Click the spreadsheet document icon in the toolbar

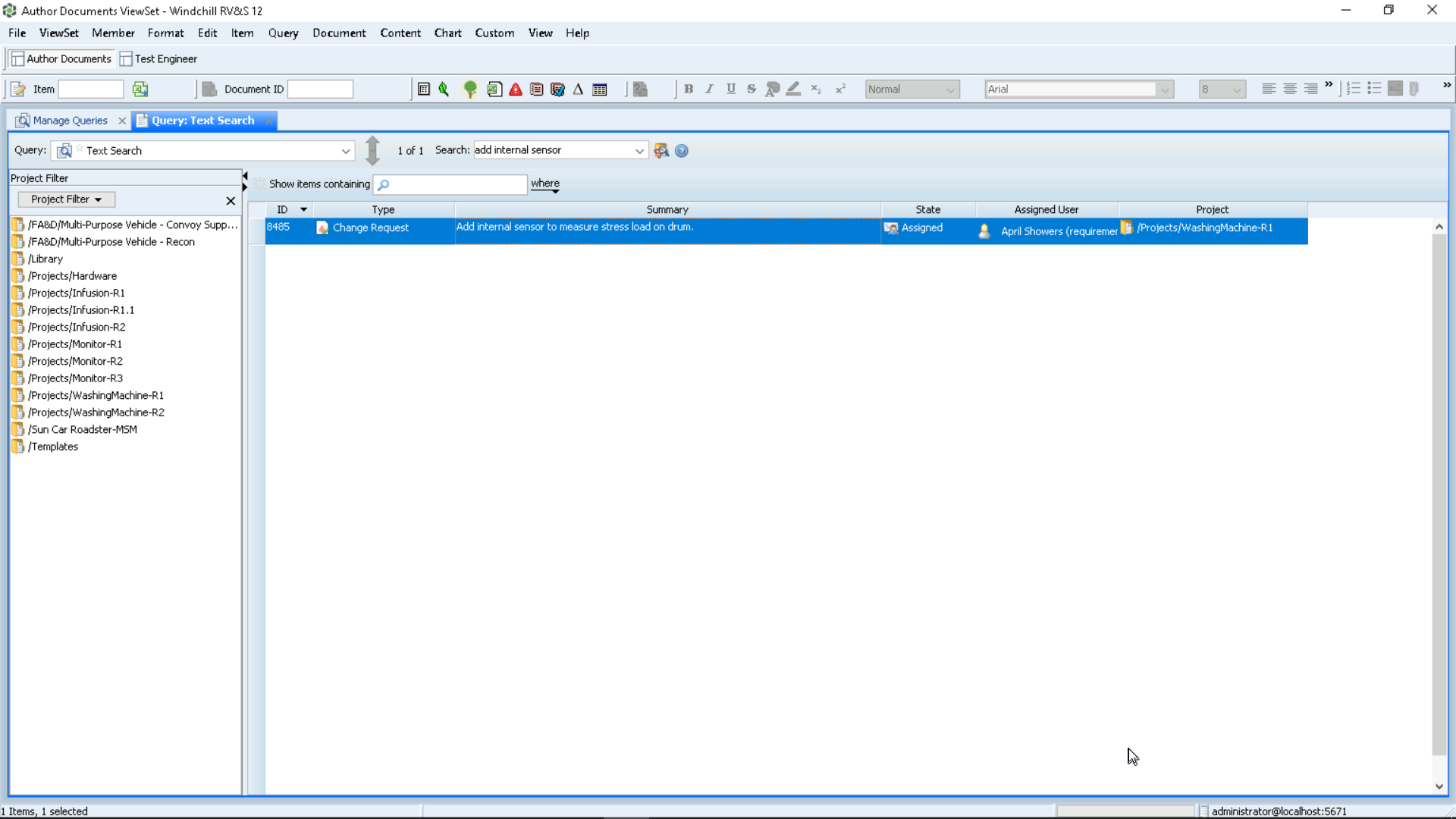pos(494,89)
